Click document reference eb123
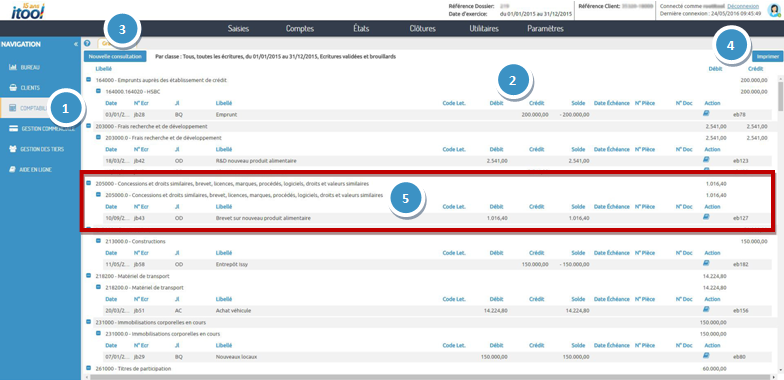The height and width of the screenshot is (380, 784). tap(740, 160)
